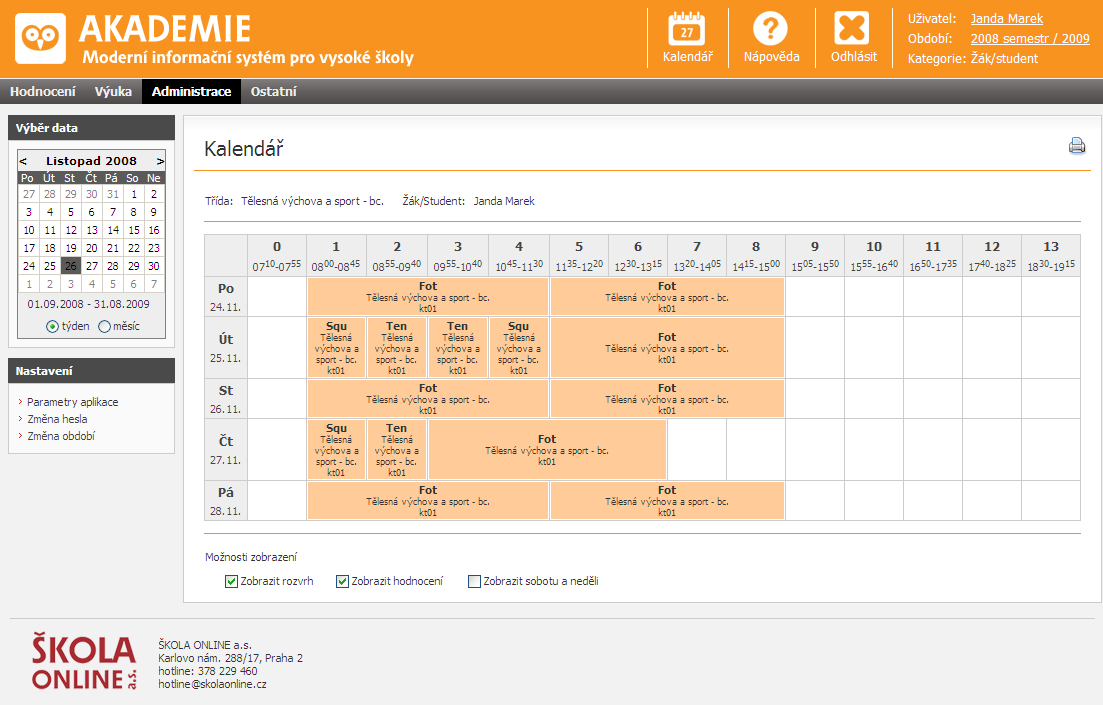
Task: Select the týden radio button
Action: point(52,326)
